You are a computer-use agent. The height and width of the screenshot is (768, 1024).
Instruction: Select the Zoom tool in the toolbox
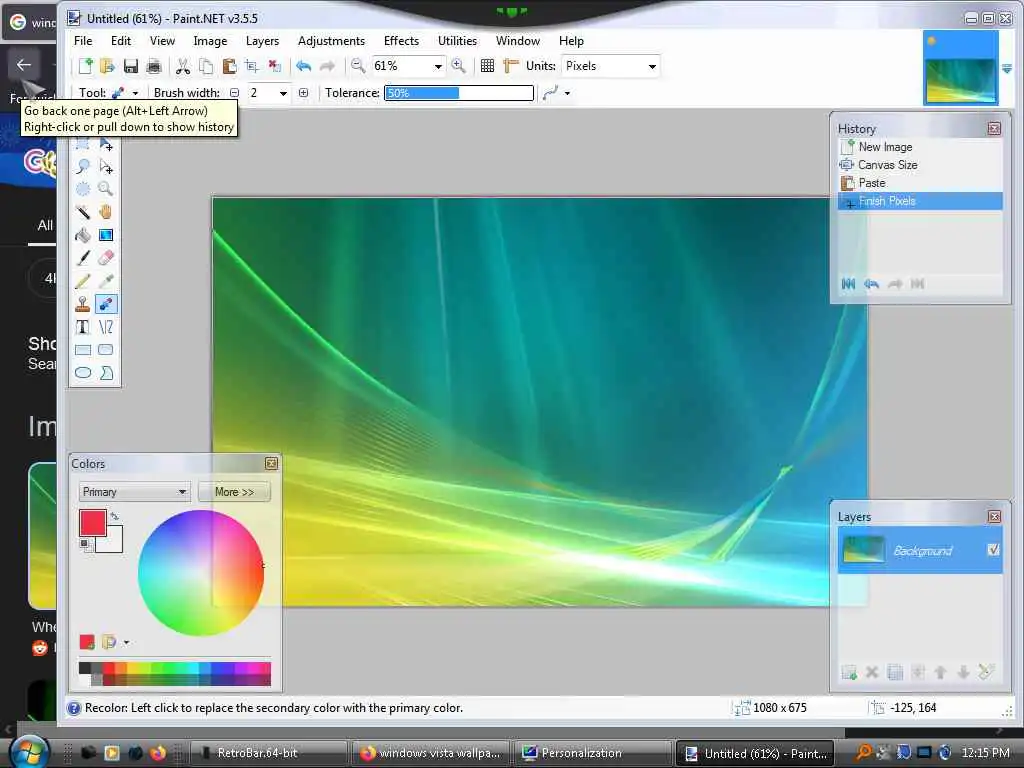(x=106, y=189)
